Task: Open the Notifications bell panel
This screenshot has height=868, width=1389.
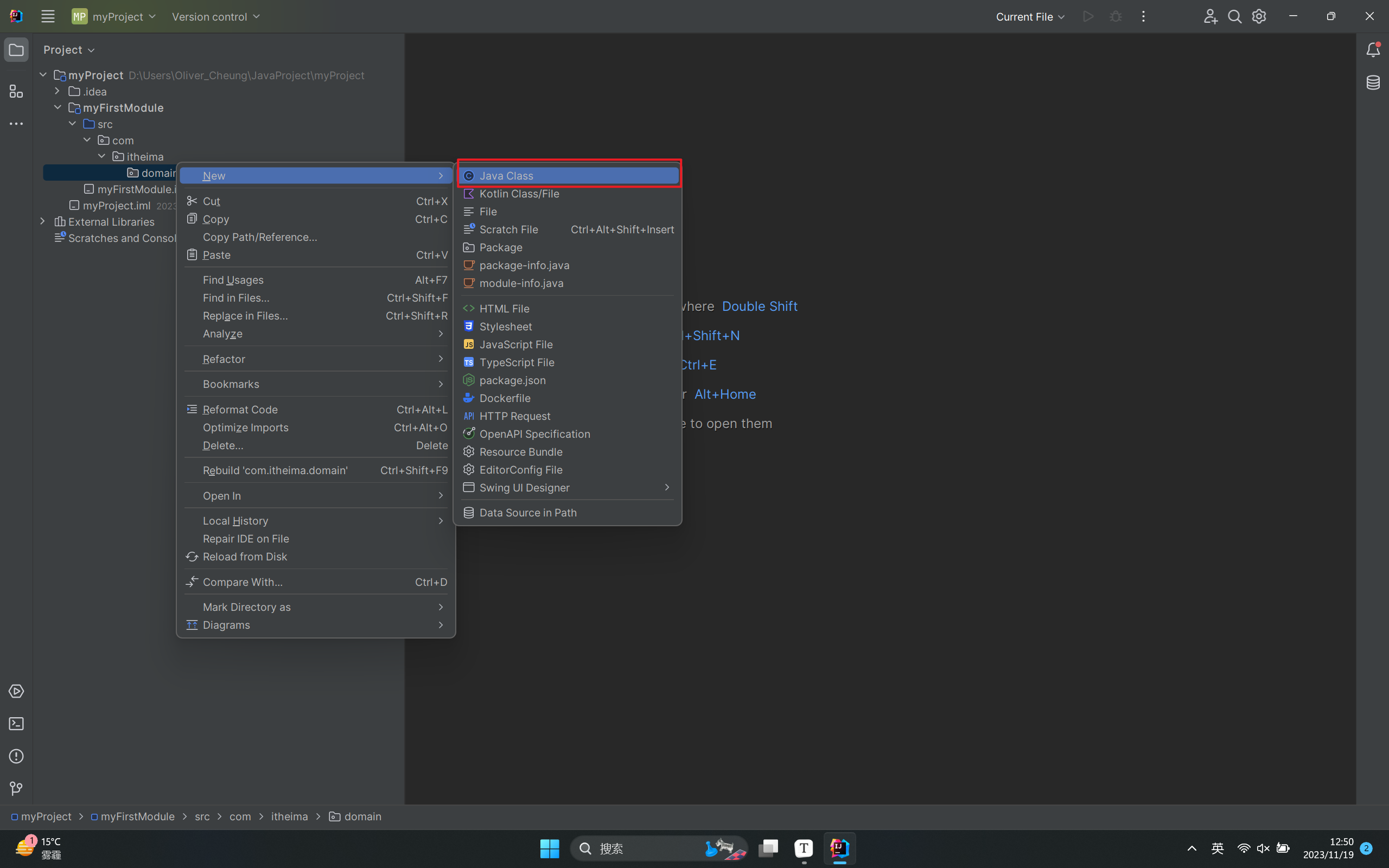Action: (1373, 50)
